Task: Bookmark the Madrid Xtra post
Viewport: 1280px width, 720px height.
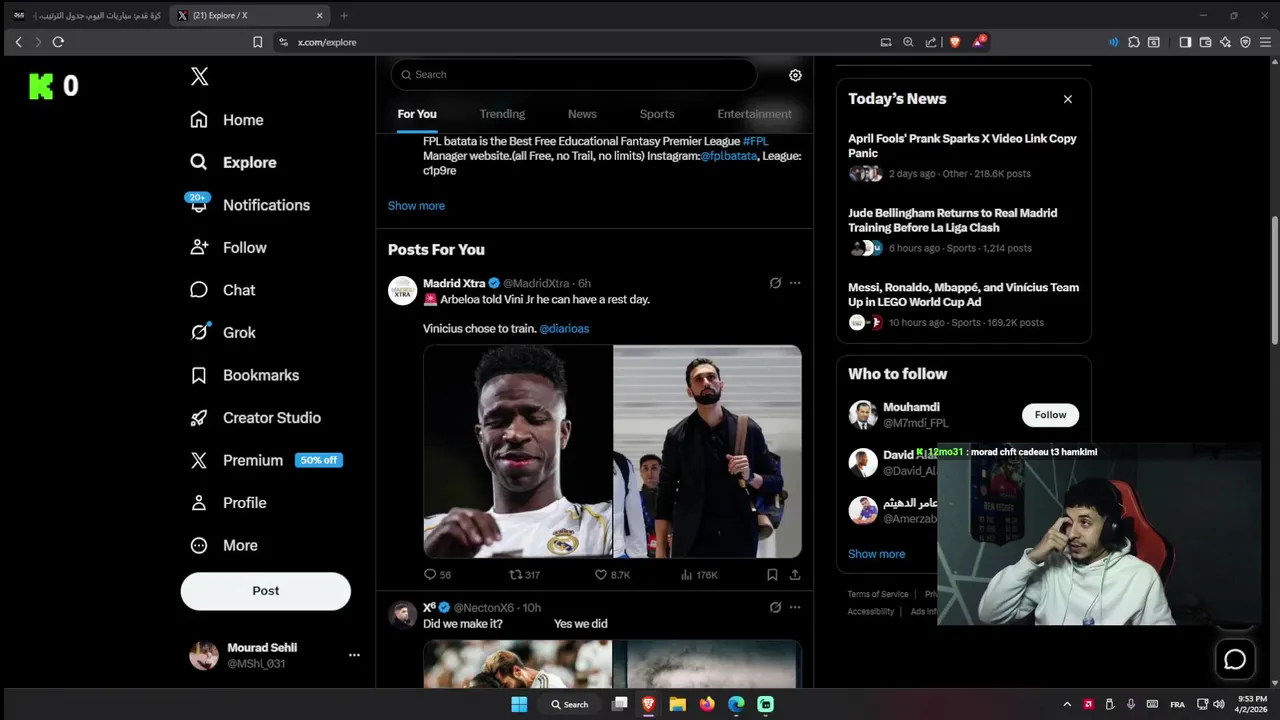Action: [x=772, y=575]
